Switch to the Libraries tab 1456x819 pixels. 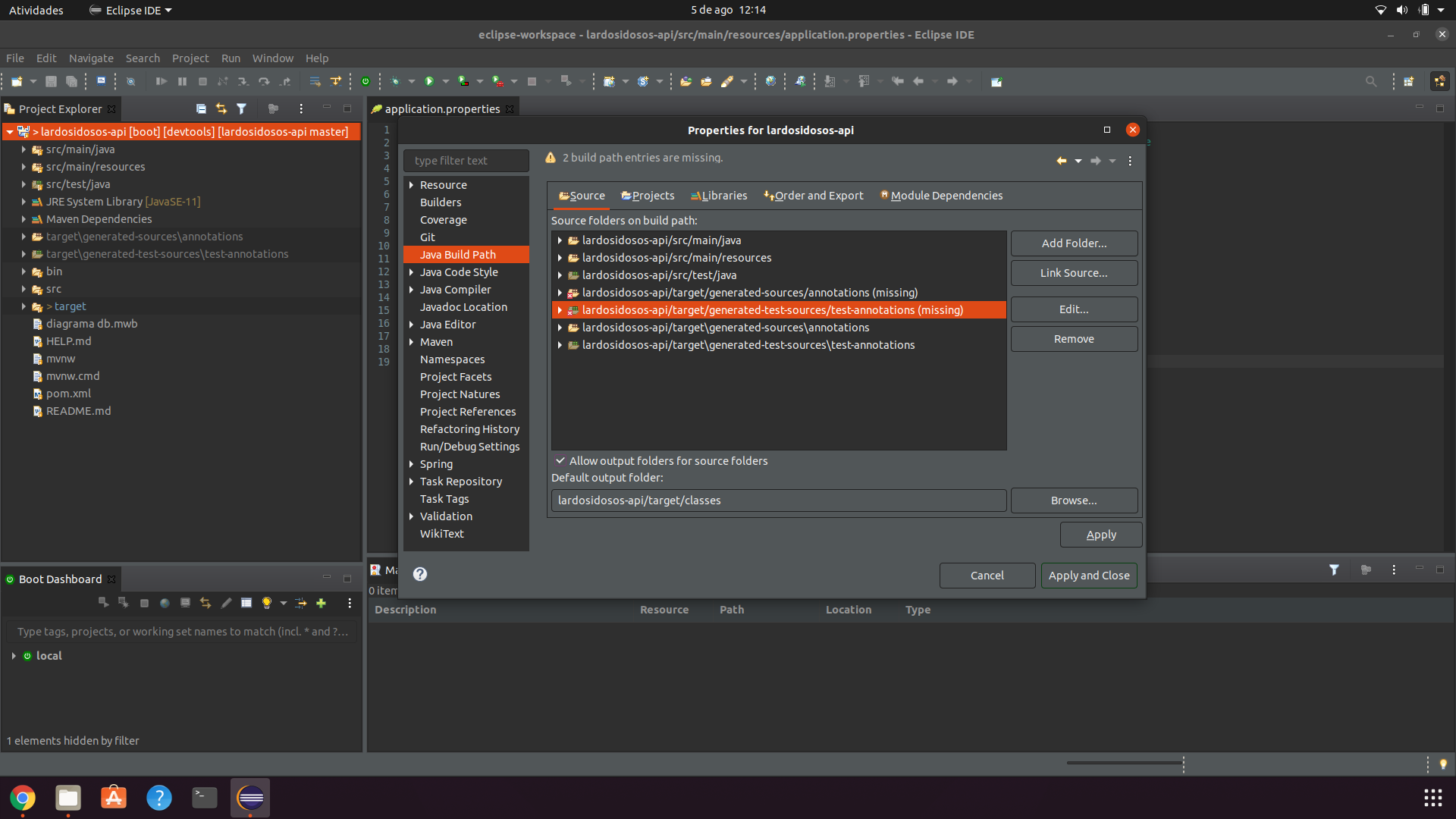(x=718, y=196)
